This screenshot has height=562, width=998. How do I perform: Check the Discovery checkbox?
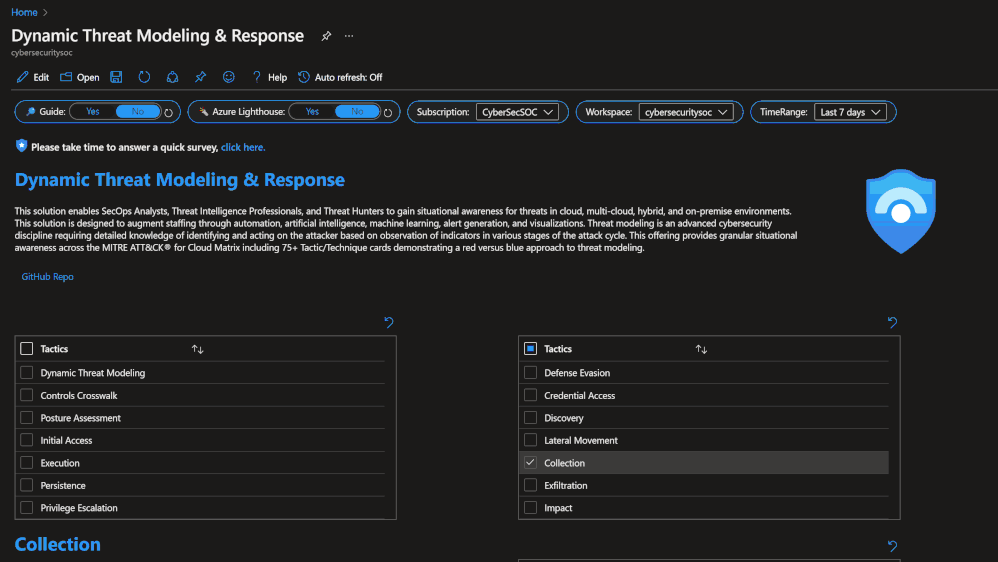[530, 418]
